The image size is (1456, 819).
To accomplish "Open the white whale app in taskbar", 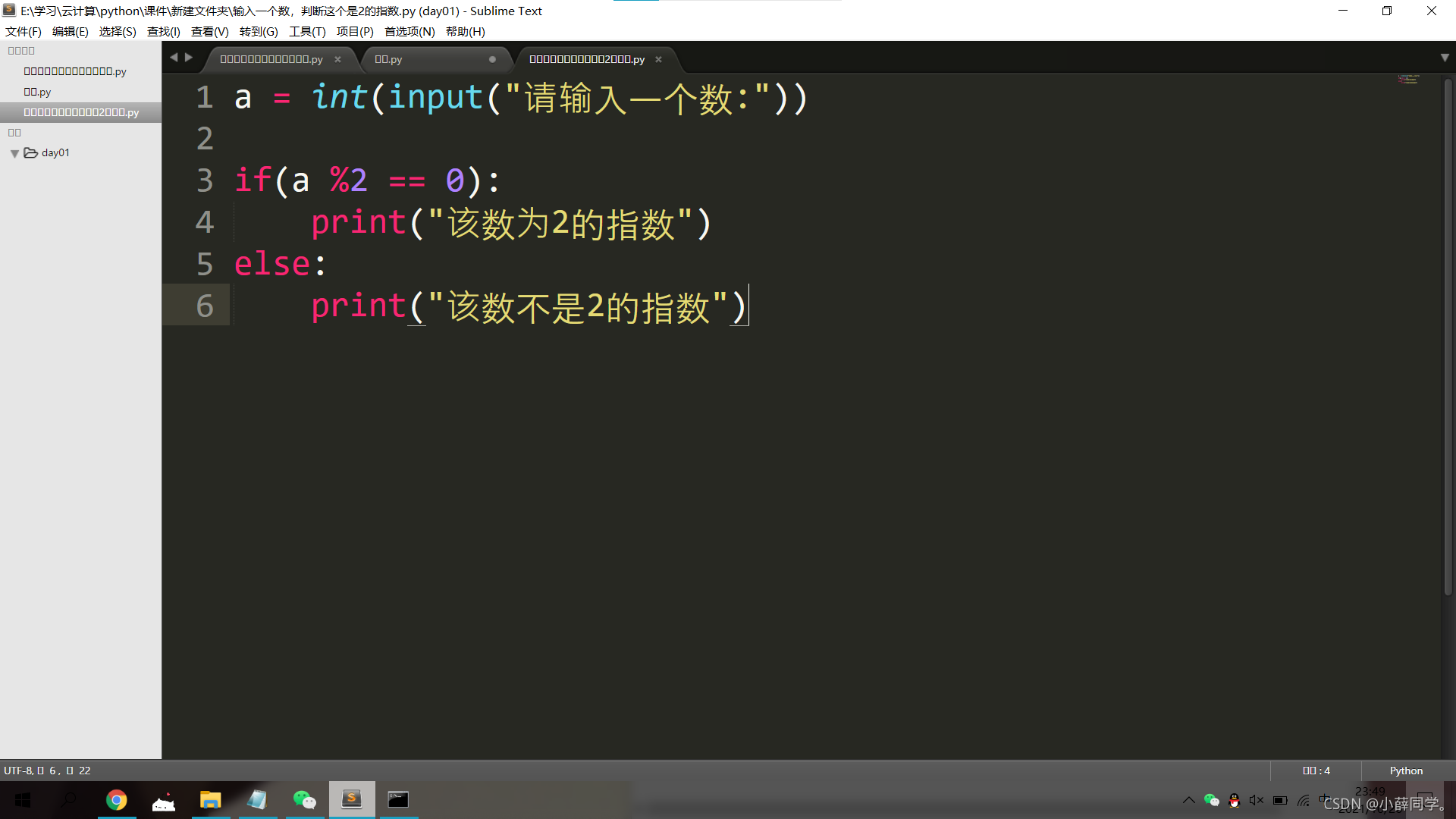I will tap(164, 800).
